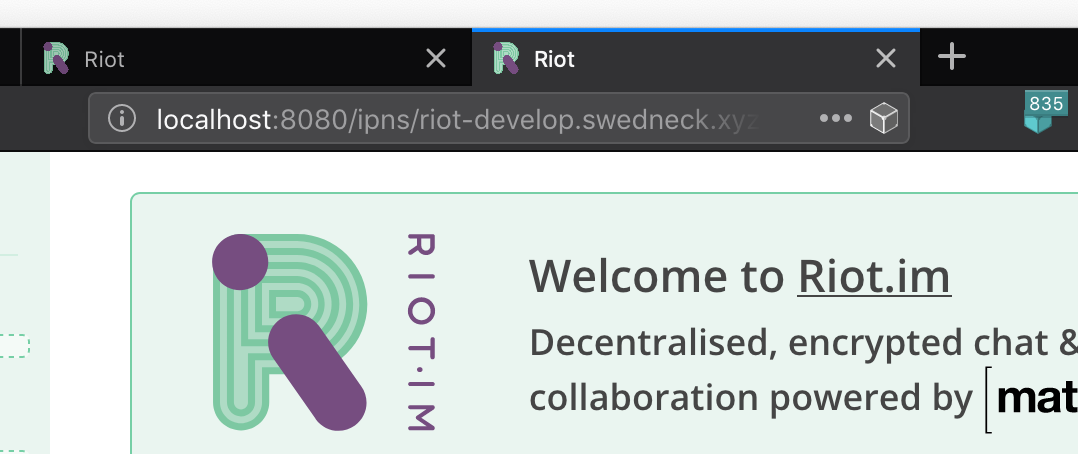Close the inactive Riot tab
1078x454 pixels.
(436, 58)
